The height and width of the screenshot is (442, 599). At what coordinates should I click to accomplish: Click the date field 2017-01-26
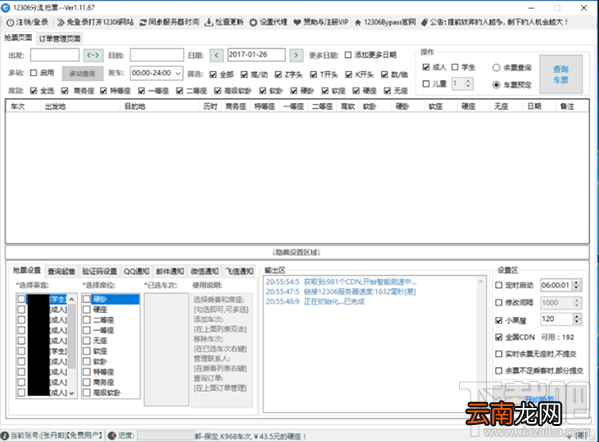[x=256, y=55]
